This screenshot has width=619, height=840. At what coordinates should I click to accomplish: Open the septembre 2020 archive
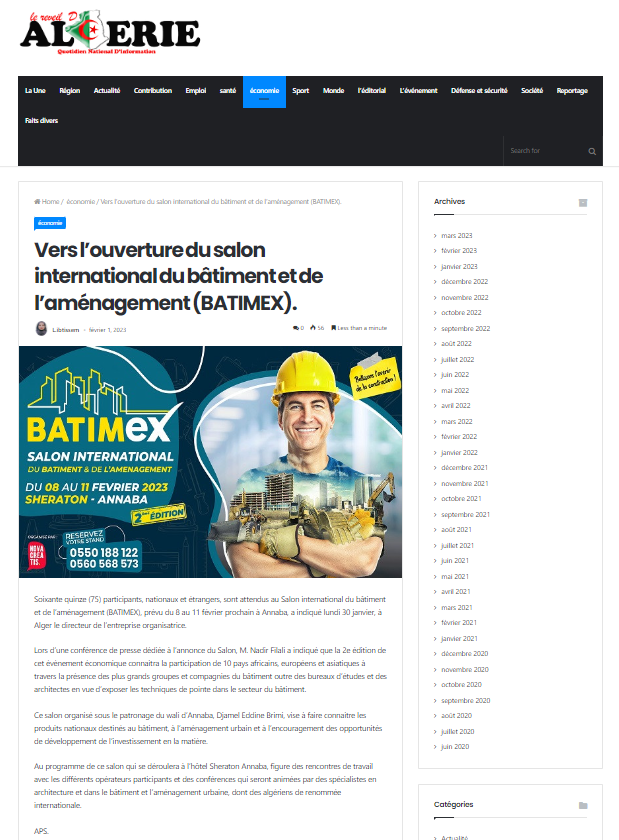(466, 702)
